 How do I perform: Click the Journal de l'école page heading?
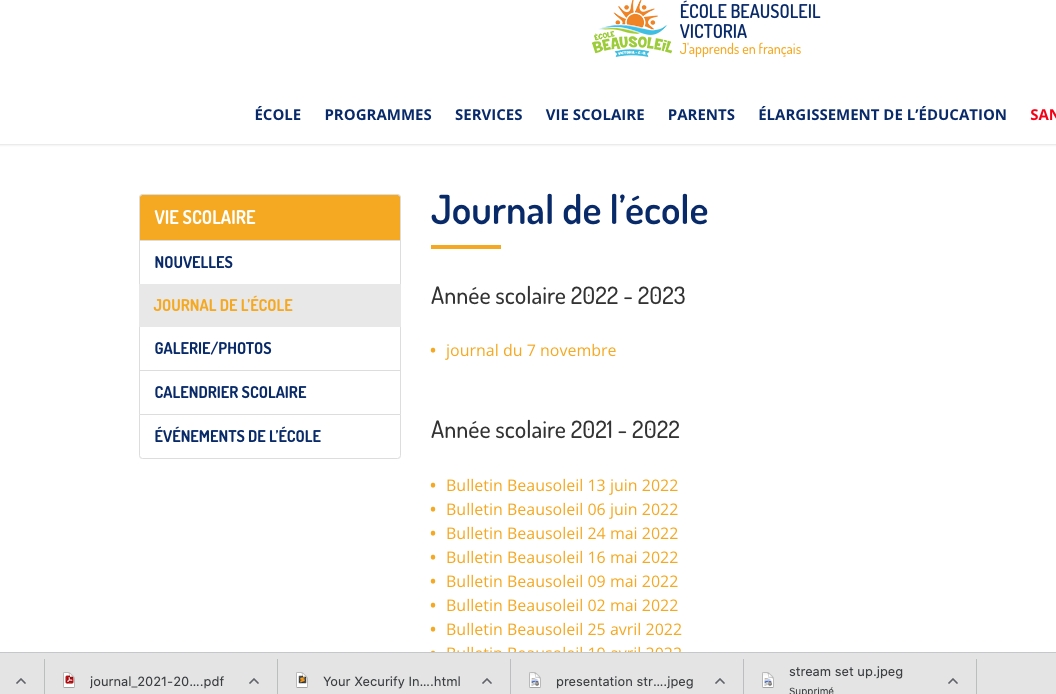[569, 210]
